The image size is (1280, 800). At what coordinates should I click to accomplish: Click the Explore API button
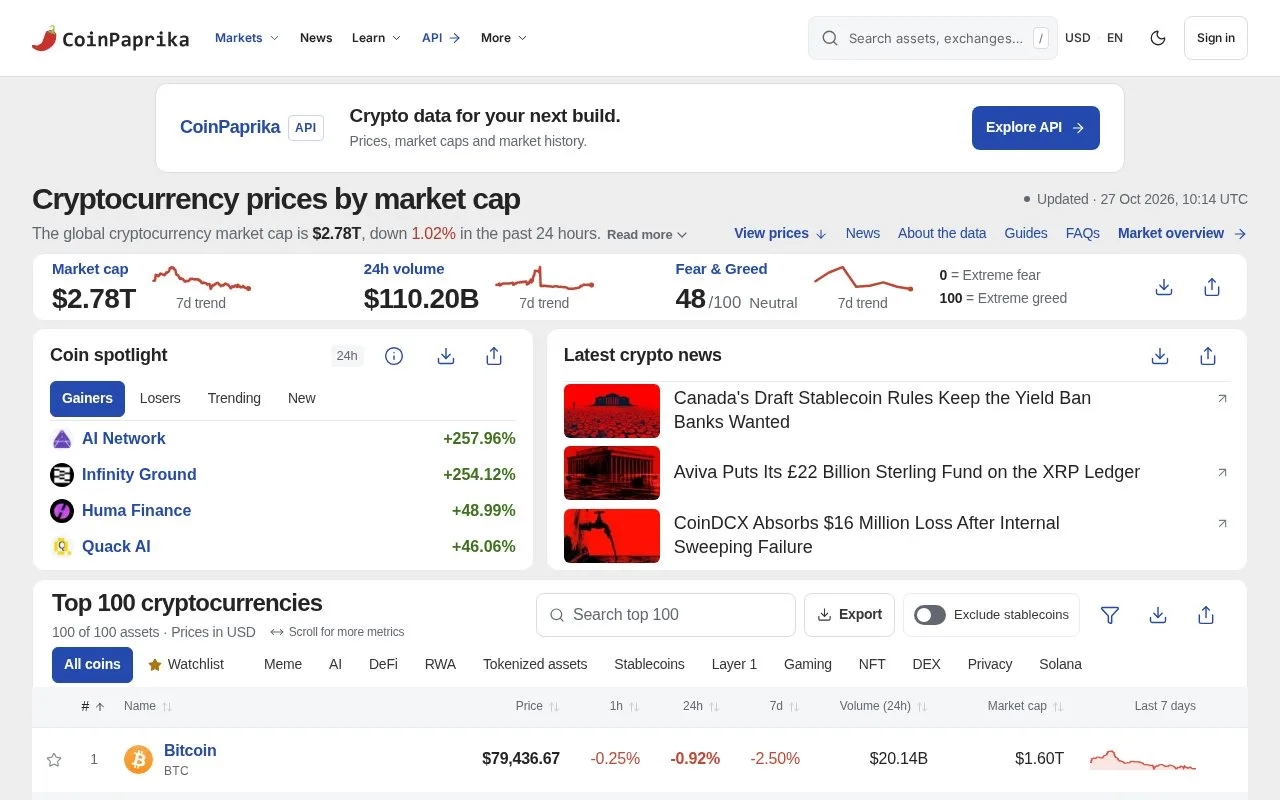point(1036,128)
